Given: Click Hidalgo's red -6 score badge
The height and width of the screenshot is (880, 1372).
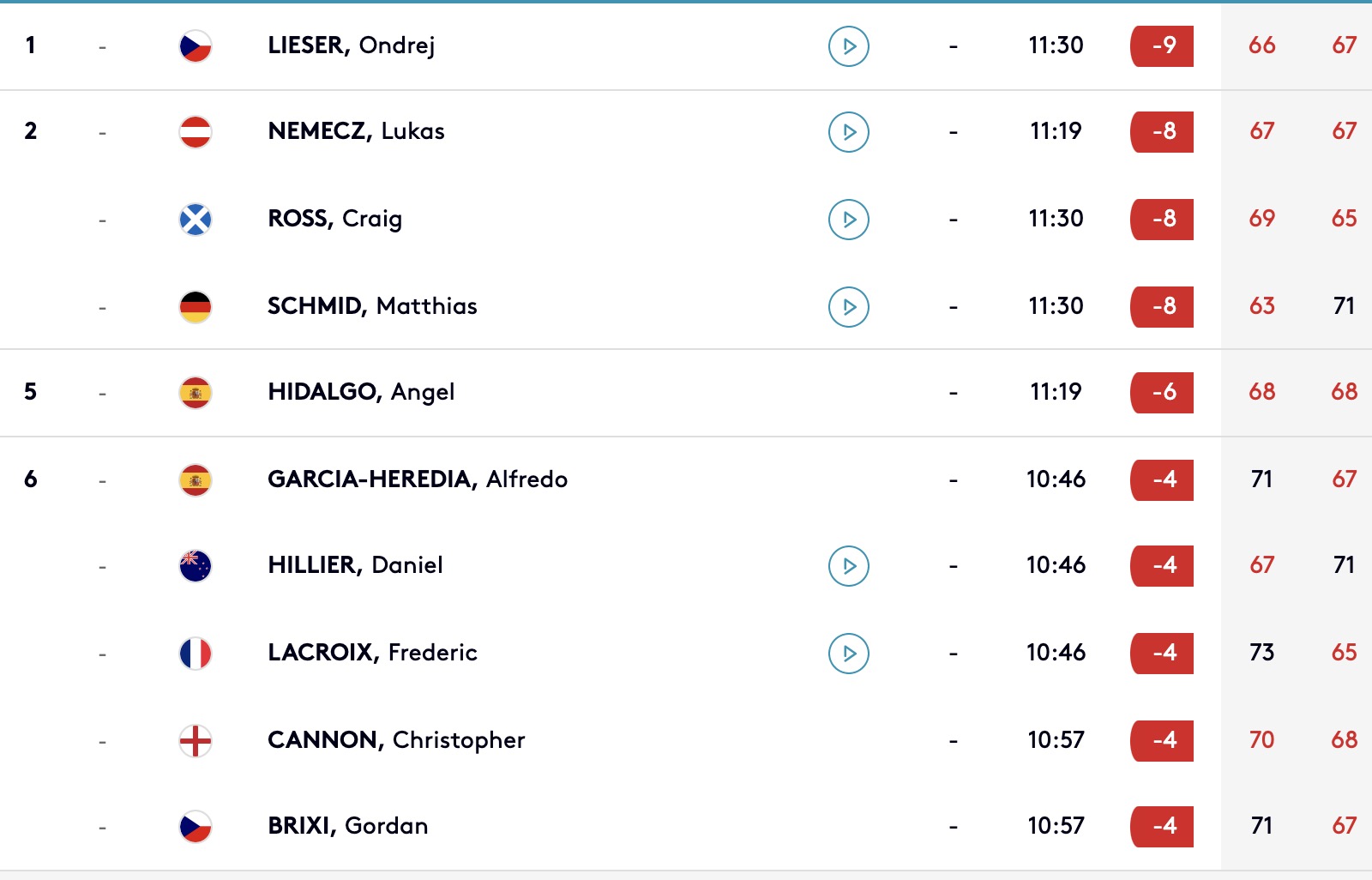Looking at the screenshot, I should coord(1162,393).
